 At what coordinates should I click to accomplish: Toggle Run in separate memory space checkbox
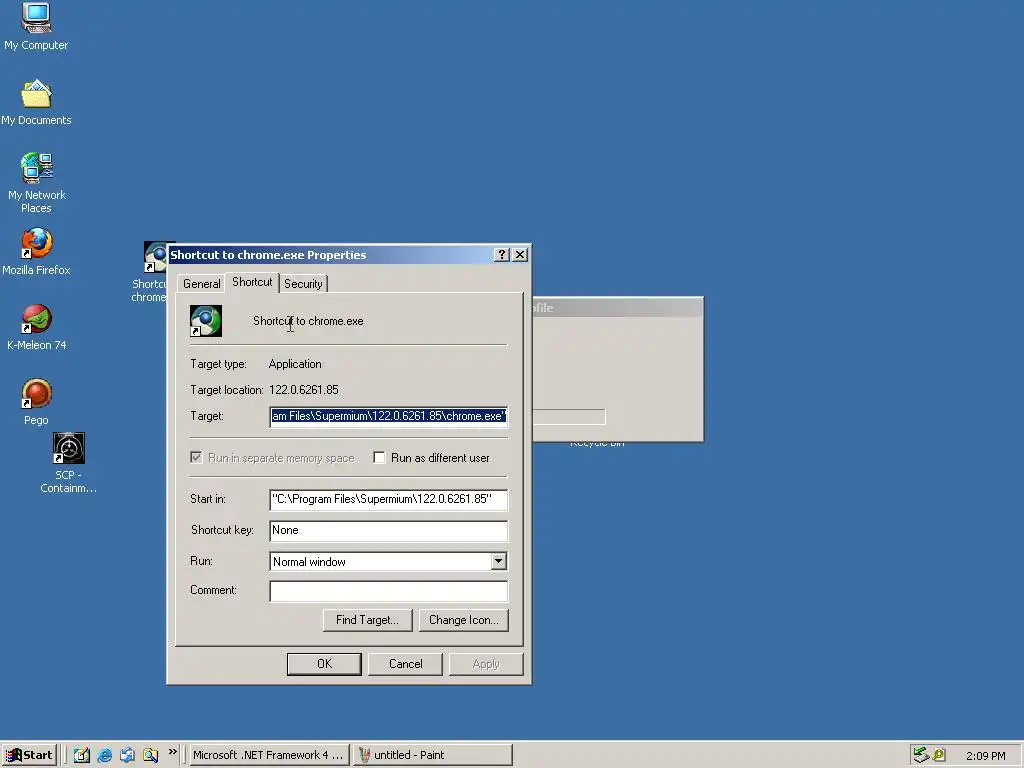click(x=196, y=457)
